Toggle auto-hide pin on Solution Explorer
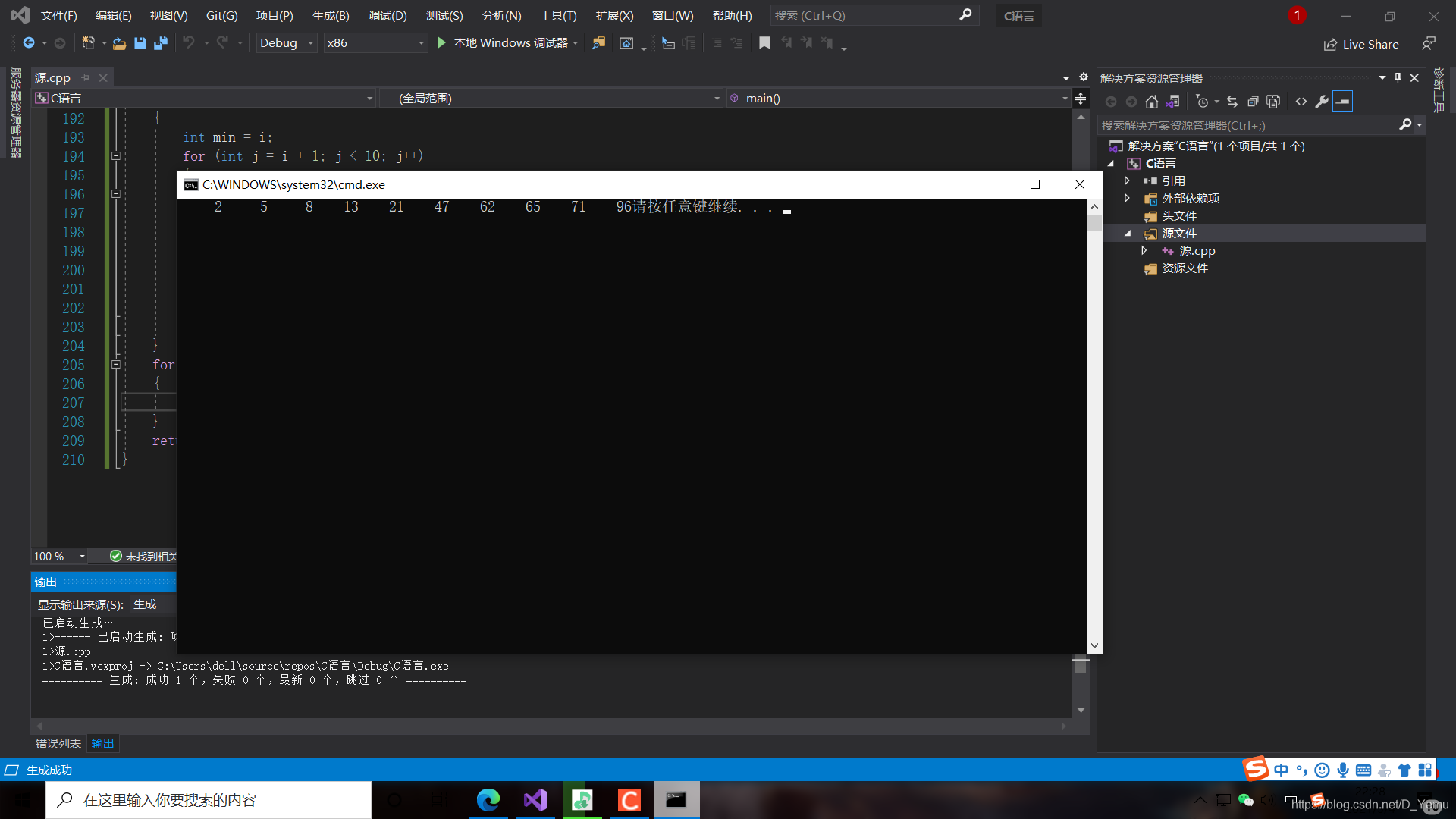Screen dimensions: 1456x819 point(1398,78)
